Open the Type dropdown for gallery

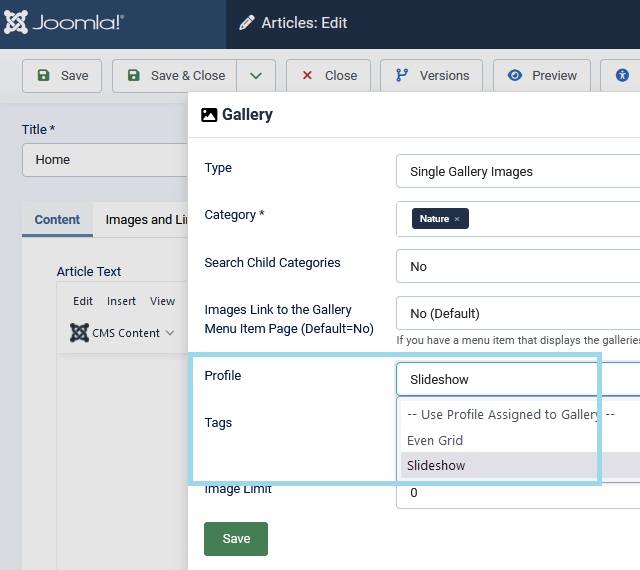point(517,172)
